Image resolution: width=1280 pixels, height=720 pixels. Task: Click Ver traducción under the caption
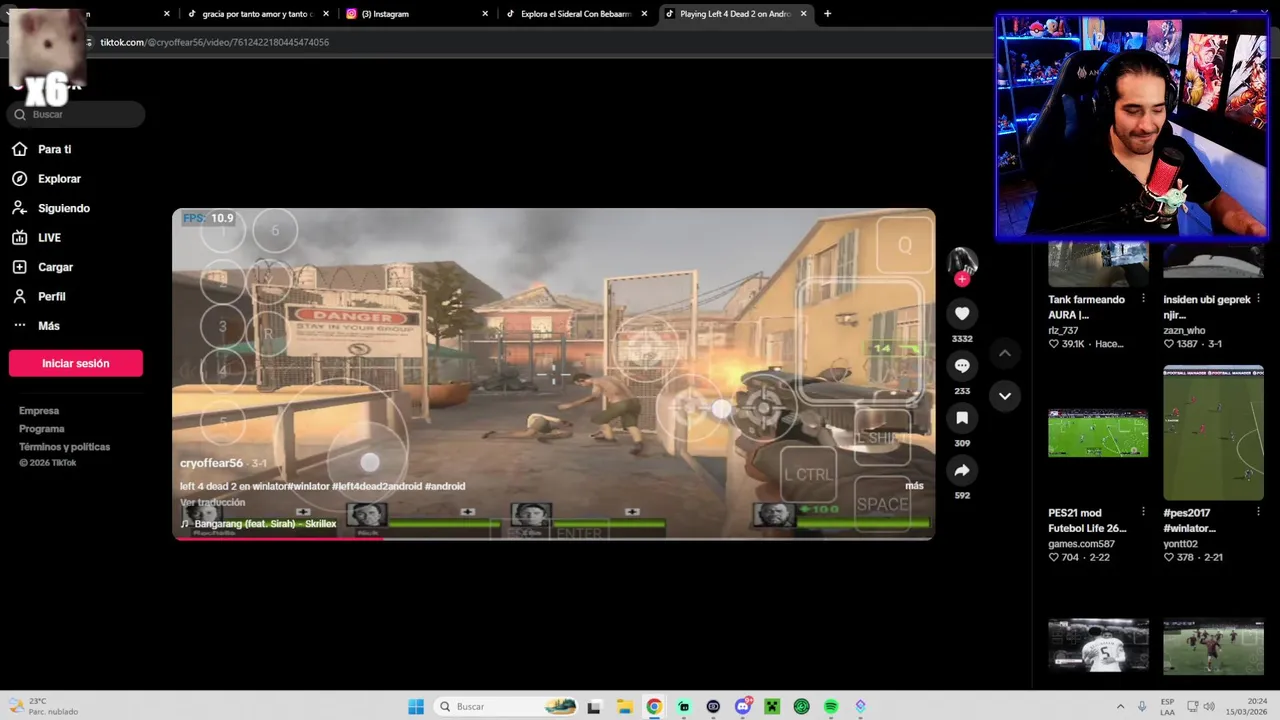pos(212,502)
